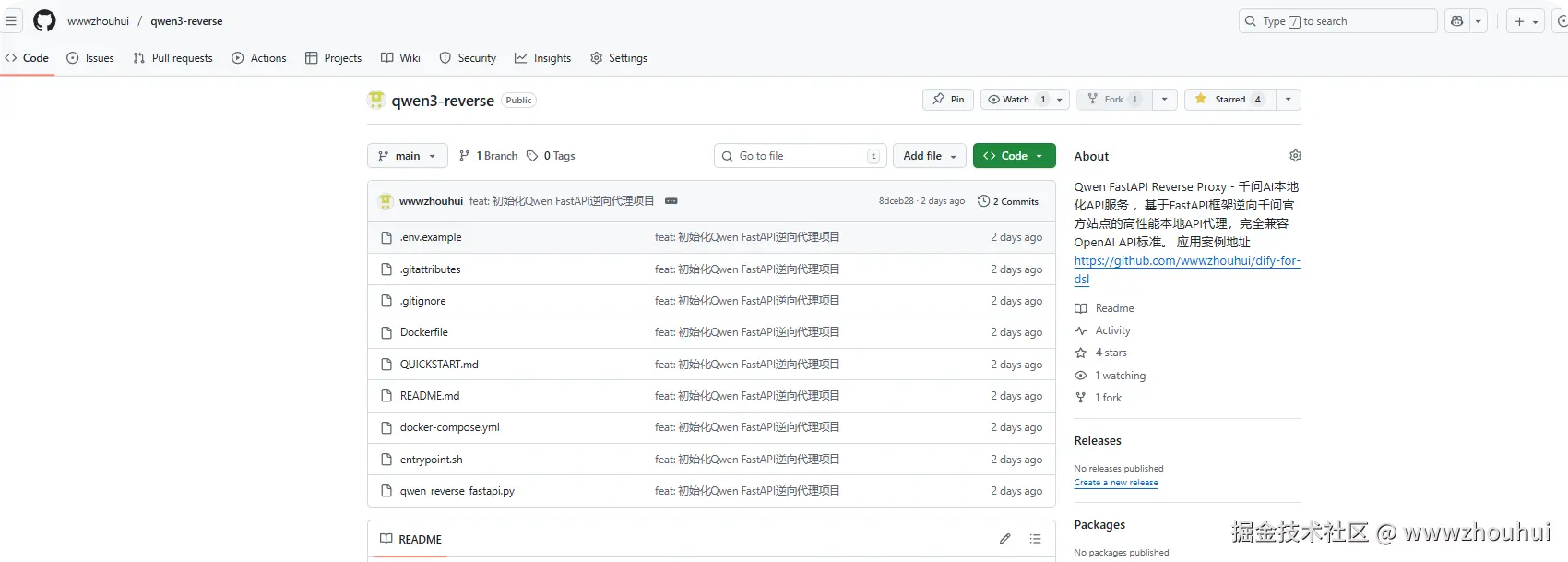Edit repository About settings gear

pos(1295,156)
